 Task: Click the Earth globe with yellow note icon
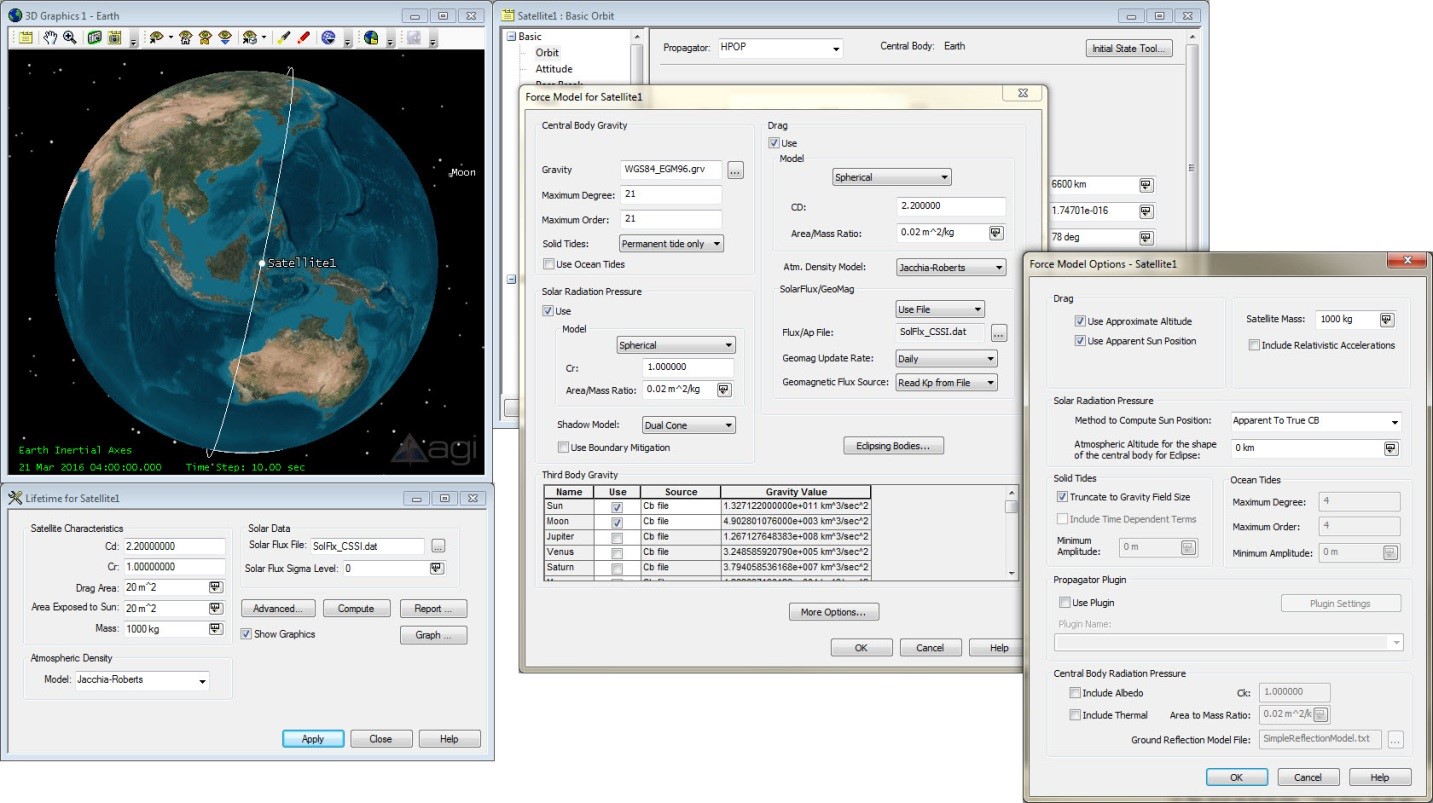point(371,38)
